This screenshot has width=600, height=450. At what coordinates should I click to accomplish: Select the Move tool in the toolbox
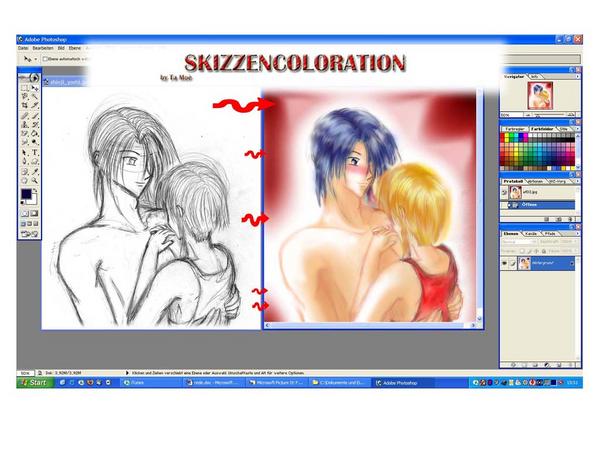tap(34, 88)
